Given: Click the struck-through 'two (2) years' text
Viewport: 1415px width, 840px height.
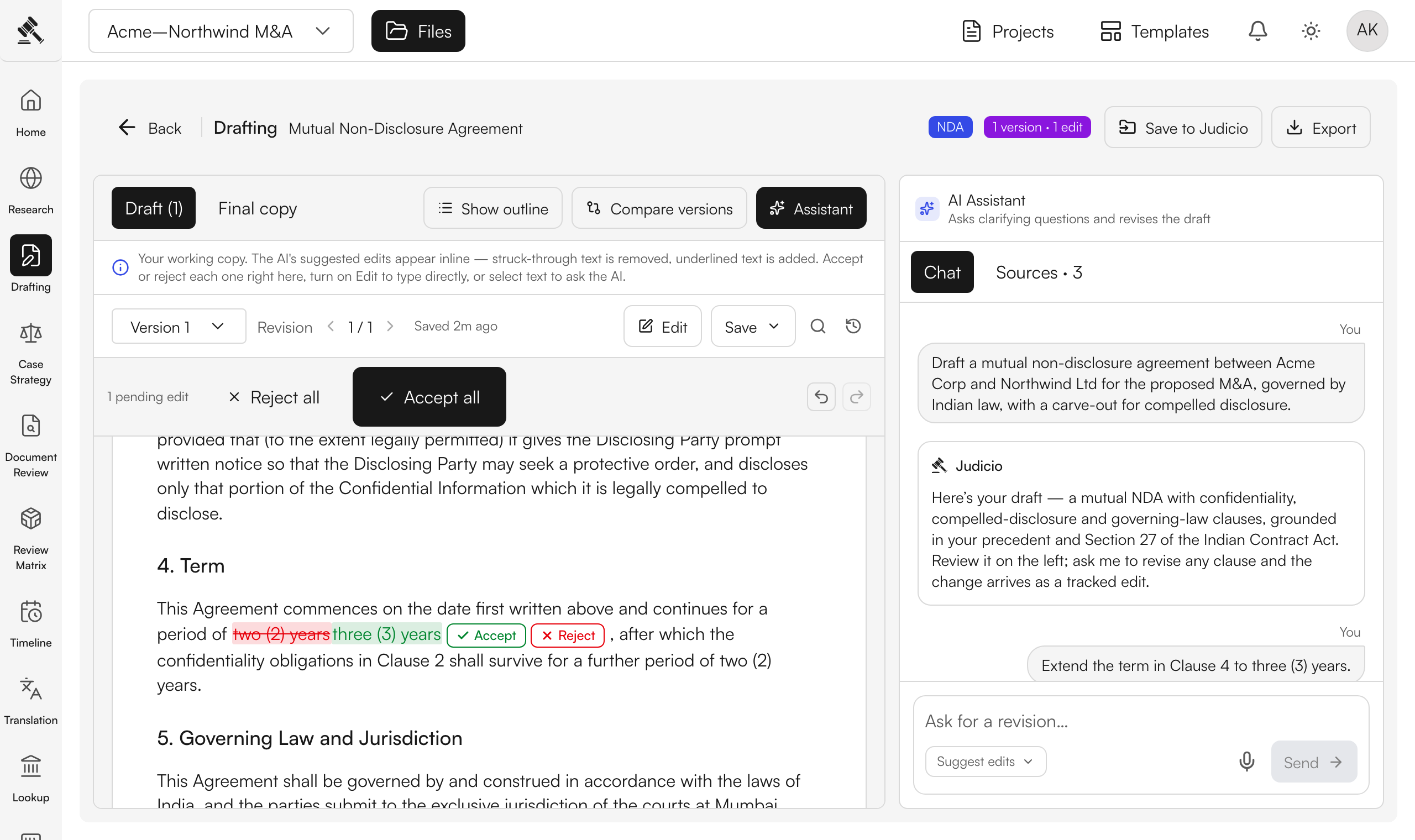Looking at the screenshot, I should pos(281,634).
